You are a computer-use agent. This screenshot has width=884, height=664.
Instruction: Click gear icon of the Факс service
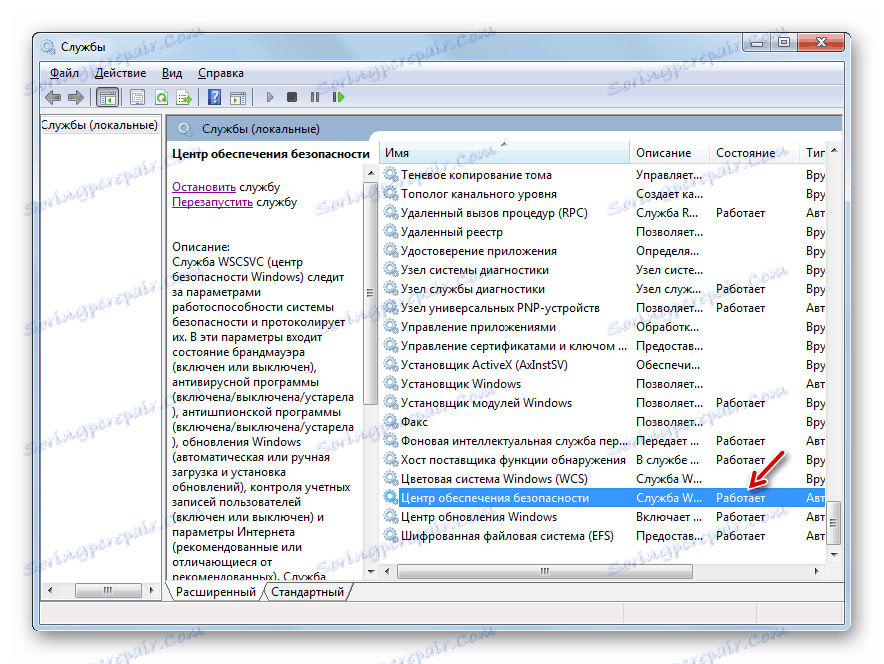(x=391, y=421)
